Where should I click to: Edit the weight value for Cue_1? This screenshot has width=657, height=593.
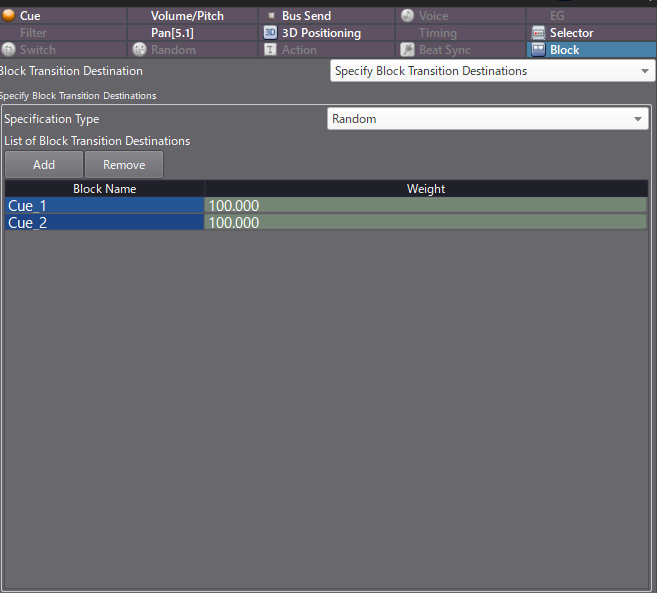click(425, 206)
